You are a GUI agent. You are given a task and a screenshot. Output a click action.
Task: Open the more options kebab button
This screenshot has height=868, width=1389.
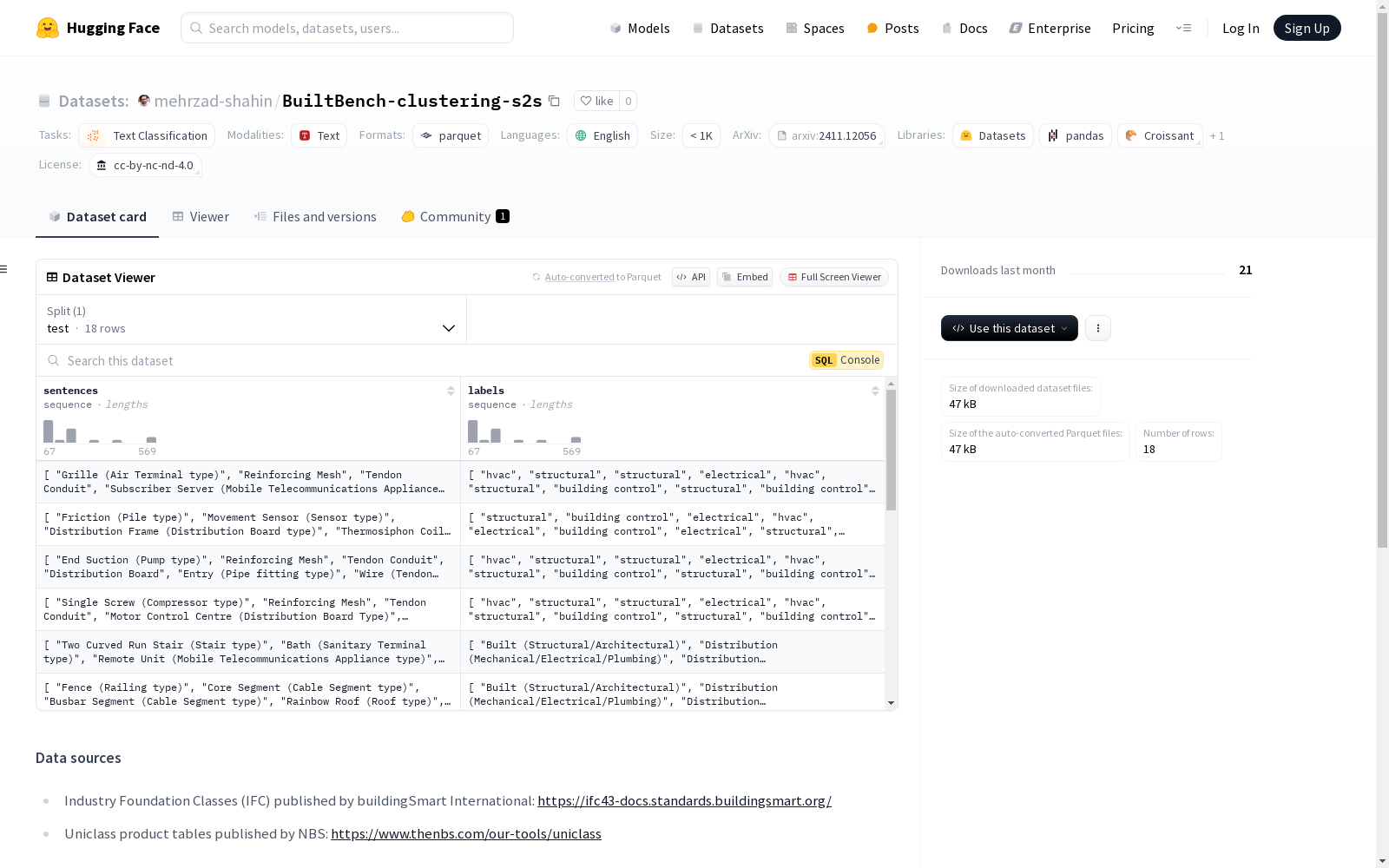pos(1098,328)
